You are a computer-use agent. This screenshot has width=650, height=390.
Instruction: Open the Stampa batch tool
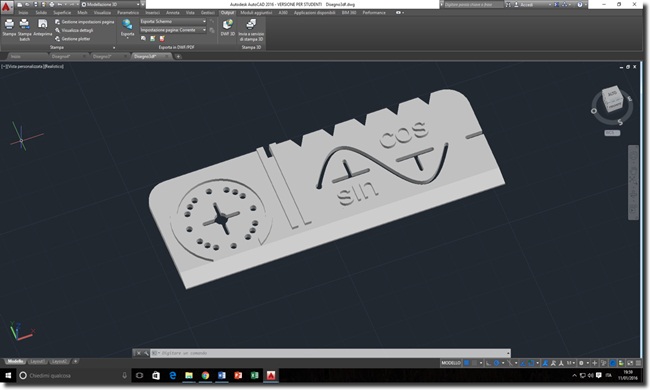[x=24, y=29]
